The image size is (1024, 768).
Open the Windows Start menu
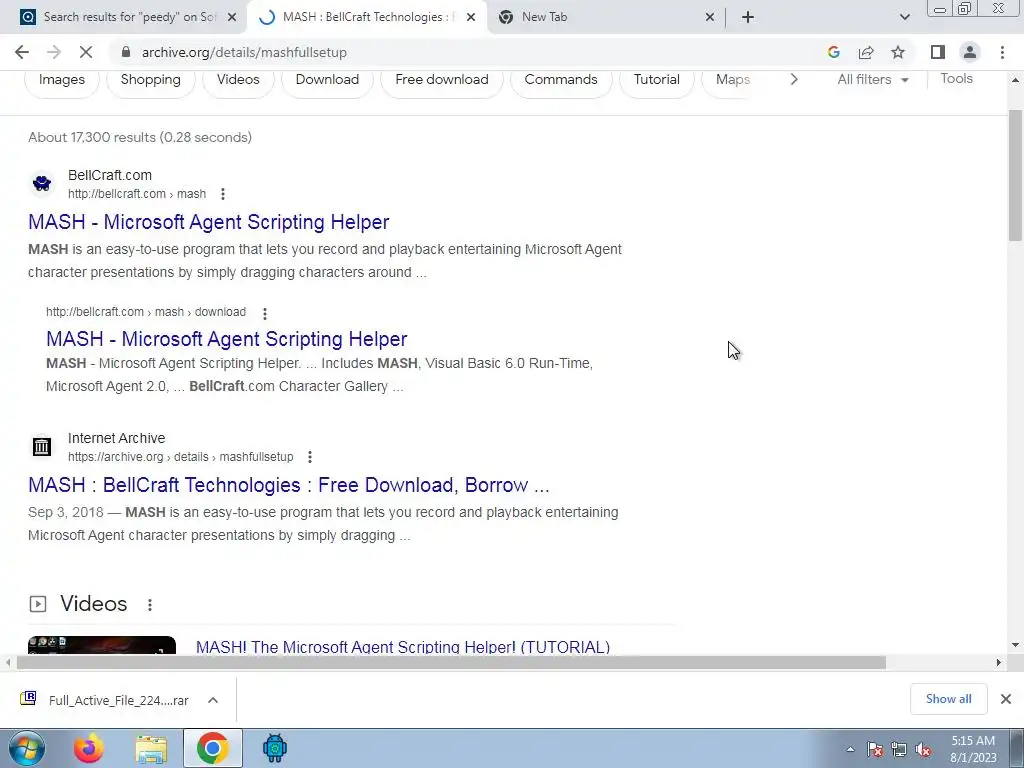(x=27, y=748)
